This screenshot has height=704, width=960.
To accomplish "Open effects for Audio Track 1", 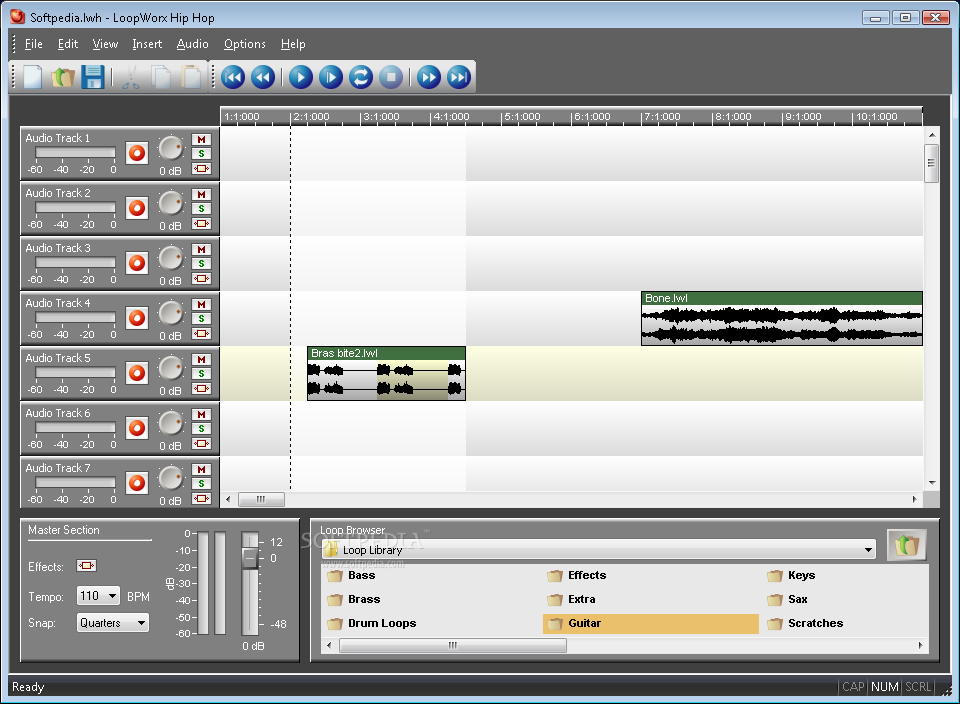I will point(201,168).
